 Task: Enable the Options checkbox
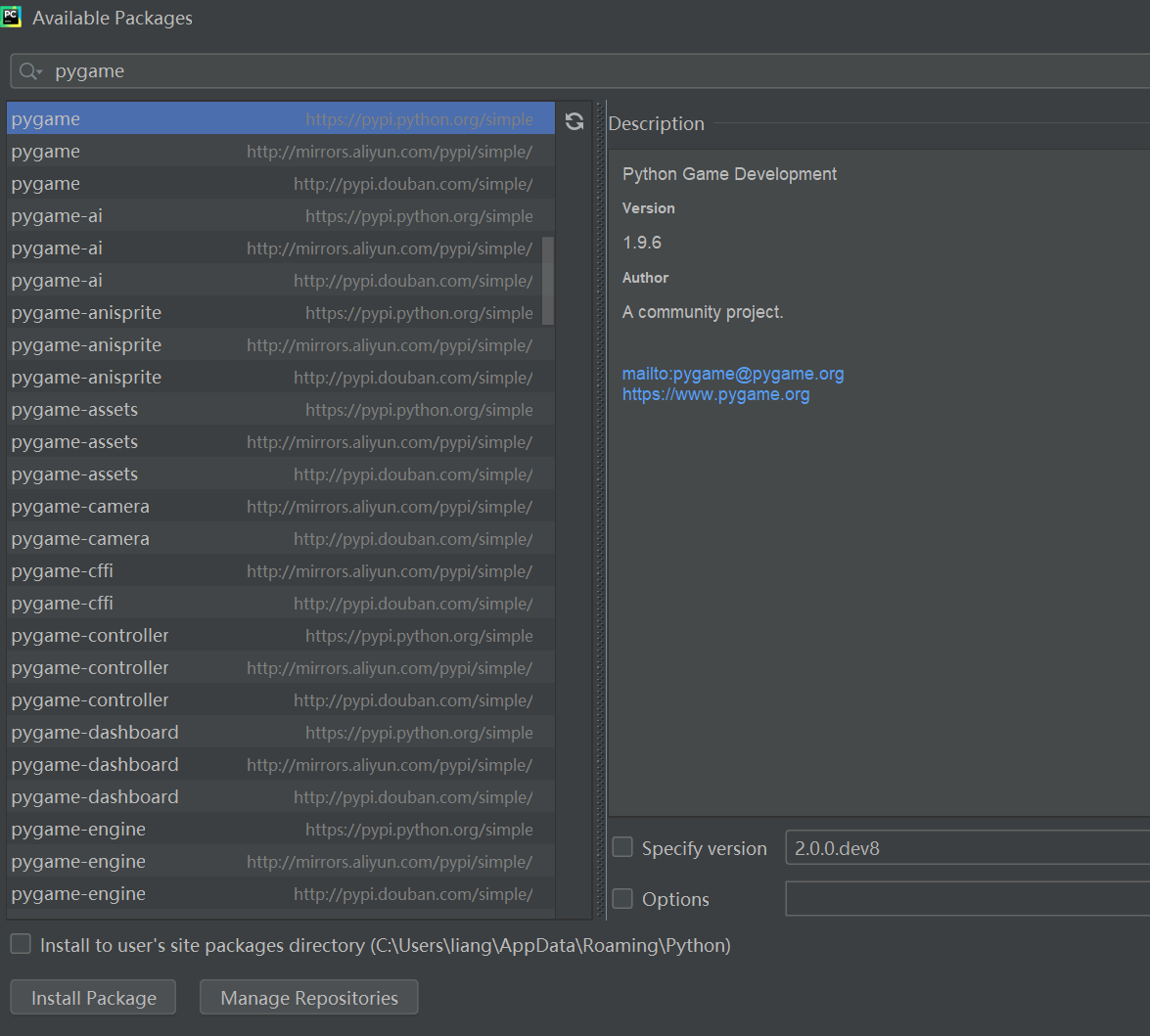tap(622, 898)
